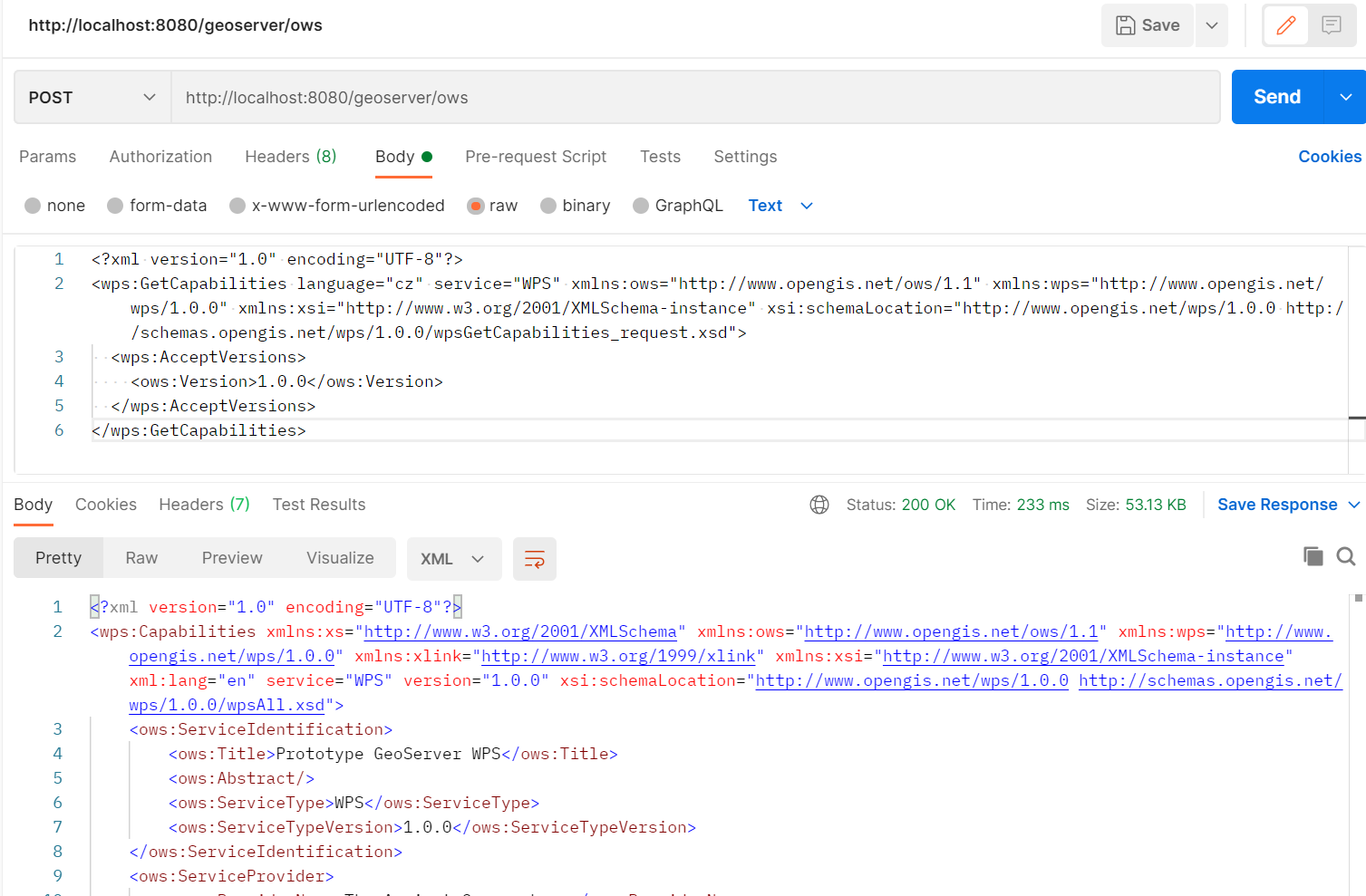1366x896 pixels.
Task: Click the pencil edit icon
Action: pyautogui.click(x=1285, y=25)
